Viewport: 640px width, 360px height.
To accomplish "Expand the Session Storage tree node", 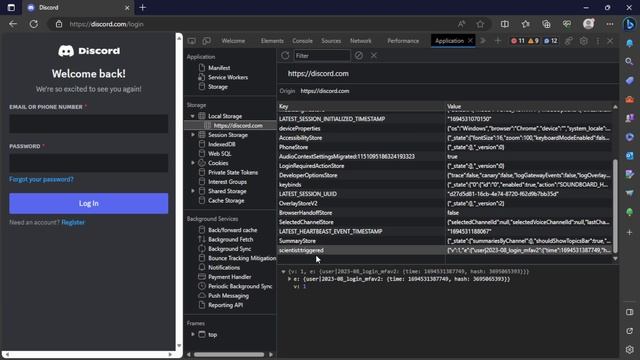I will (x=193, y=135).
